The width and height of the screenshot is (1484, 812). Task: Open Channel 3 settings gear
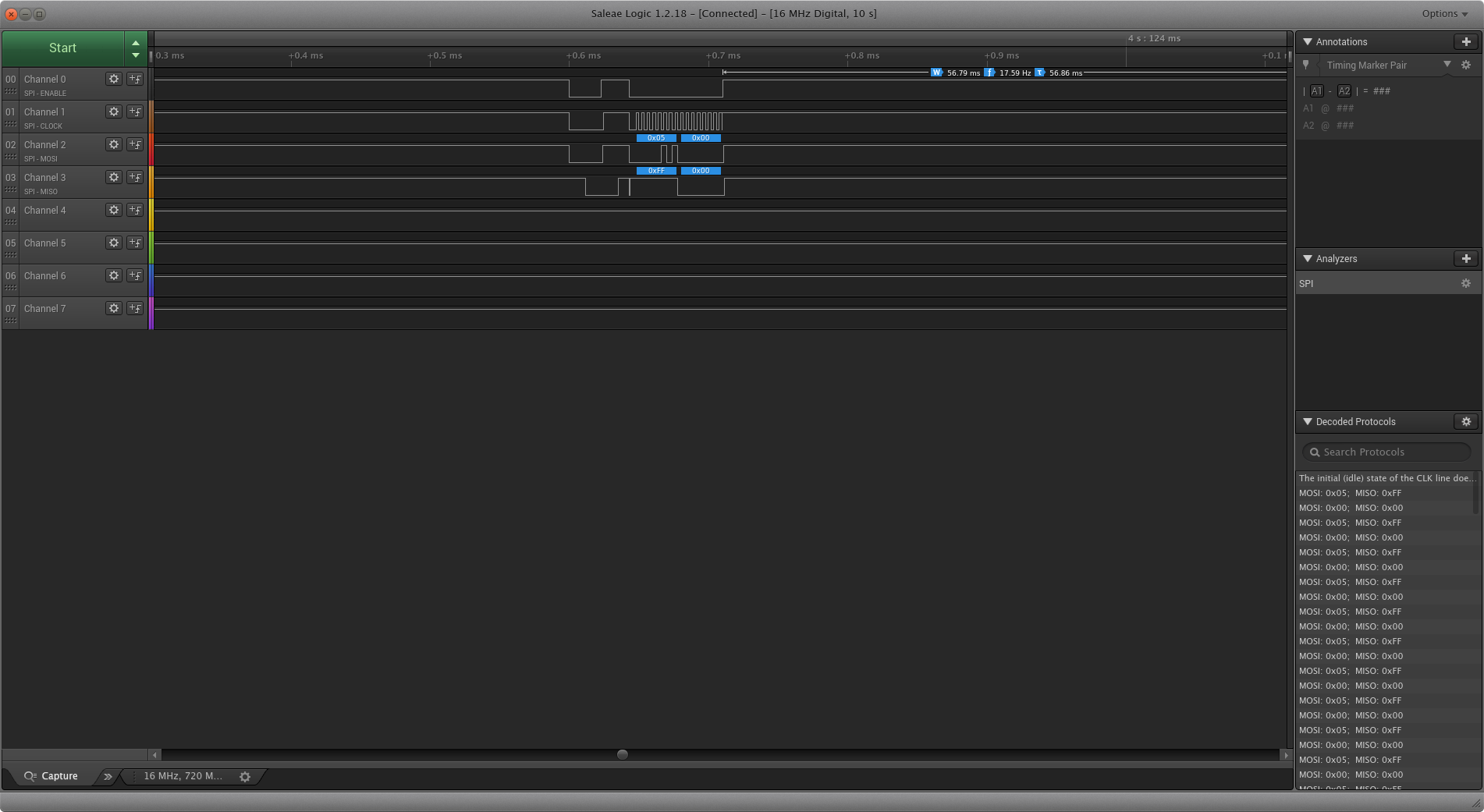(114, 177)
